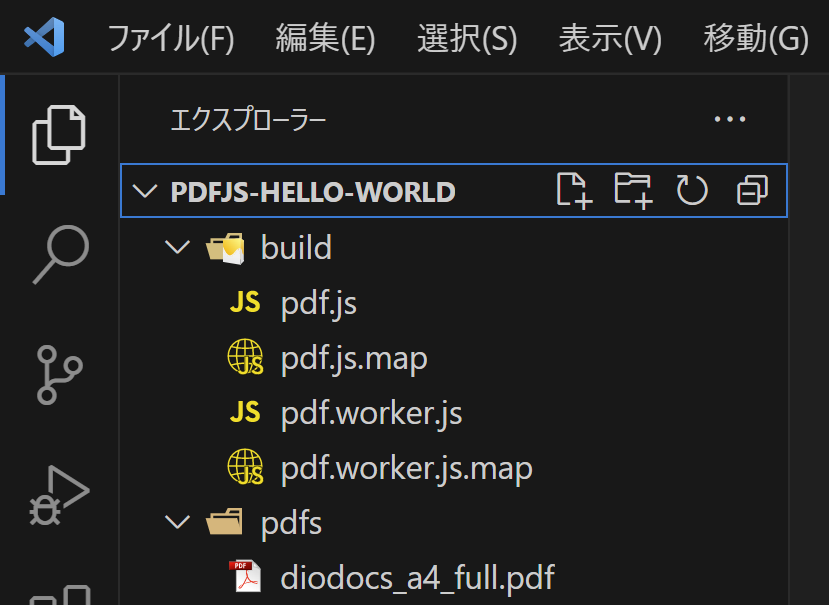Open the Explorer view in activity bar
This screenshot has height=605, width=829.
point(59,135)
